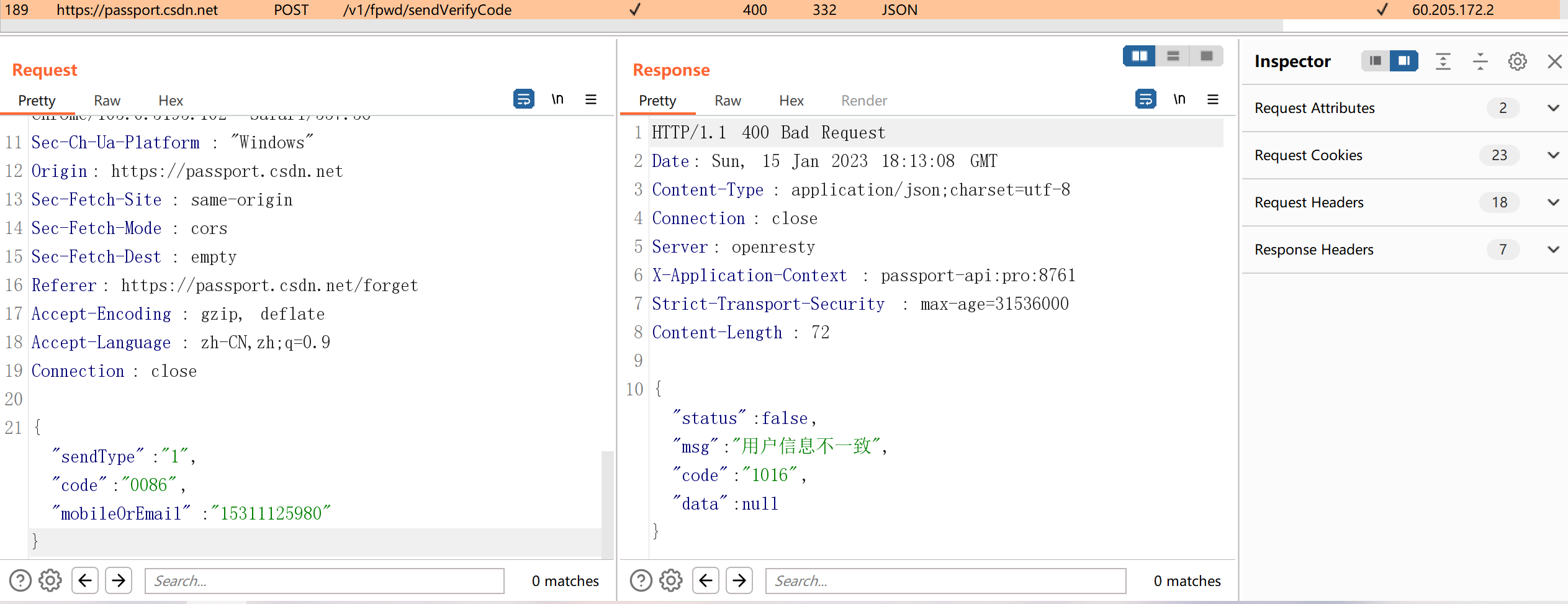Expand all Inspector sections

click(x=1443, y=61)
